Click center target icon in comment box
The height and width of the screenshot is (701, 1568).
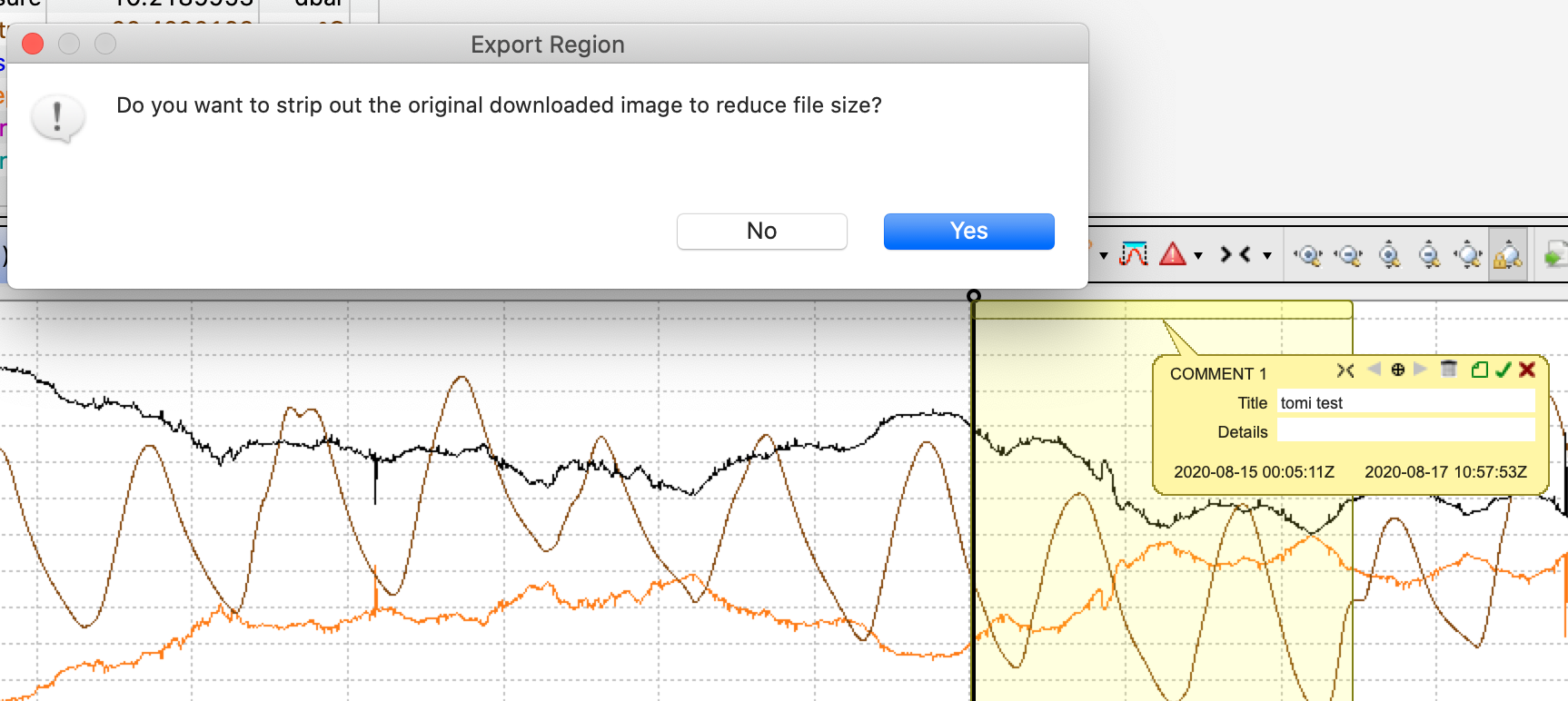1398,370
